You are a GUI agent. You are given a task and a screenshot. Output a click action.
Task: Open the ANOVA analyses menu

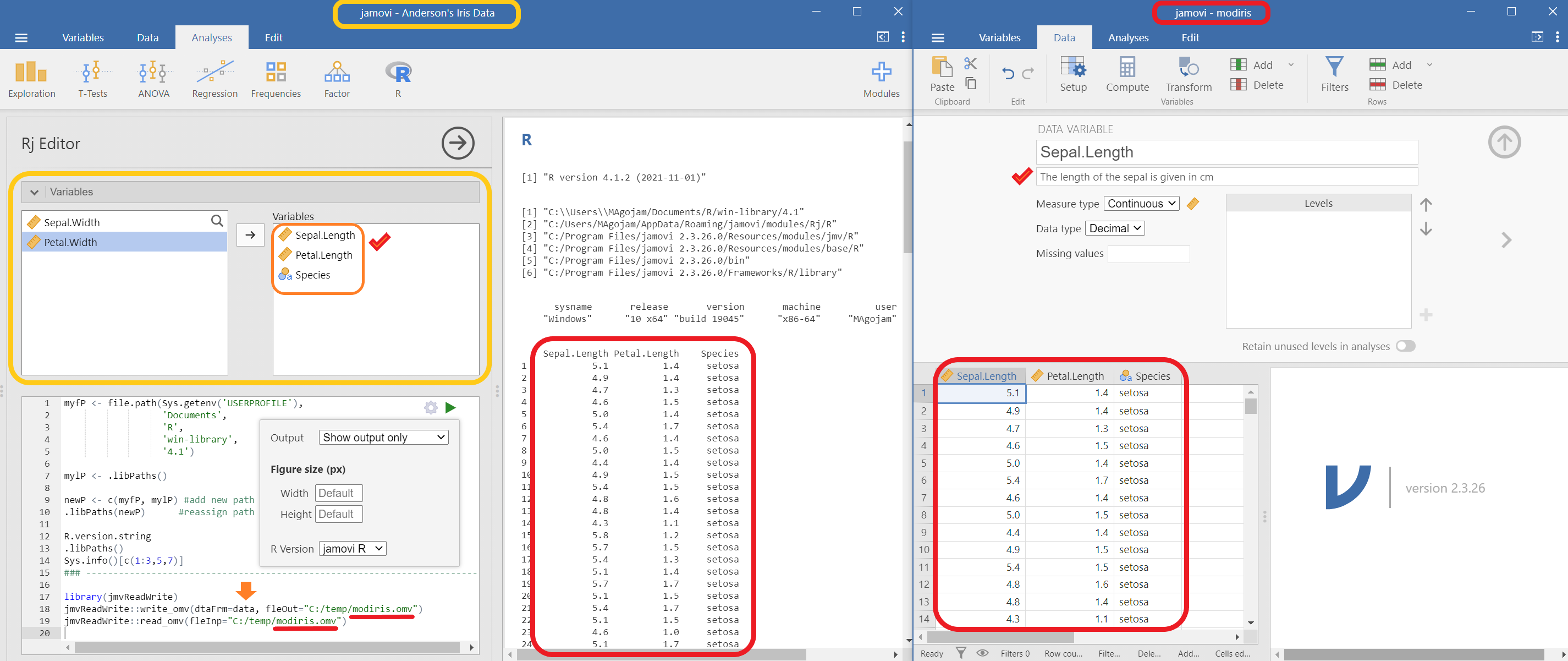[153, 79]
